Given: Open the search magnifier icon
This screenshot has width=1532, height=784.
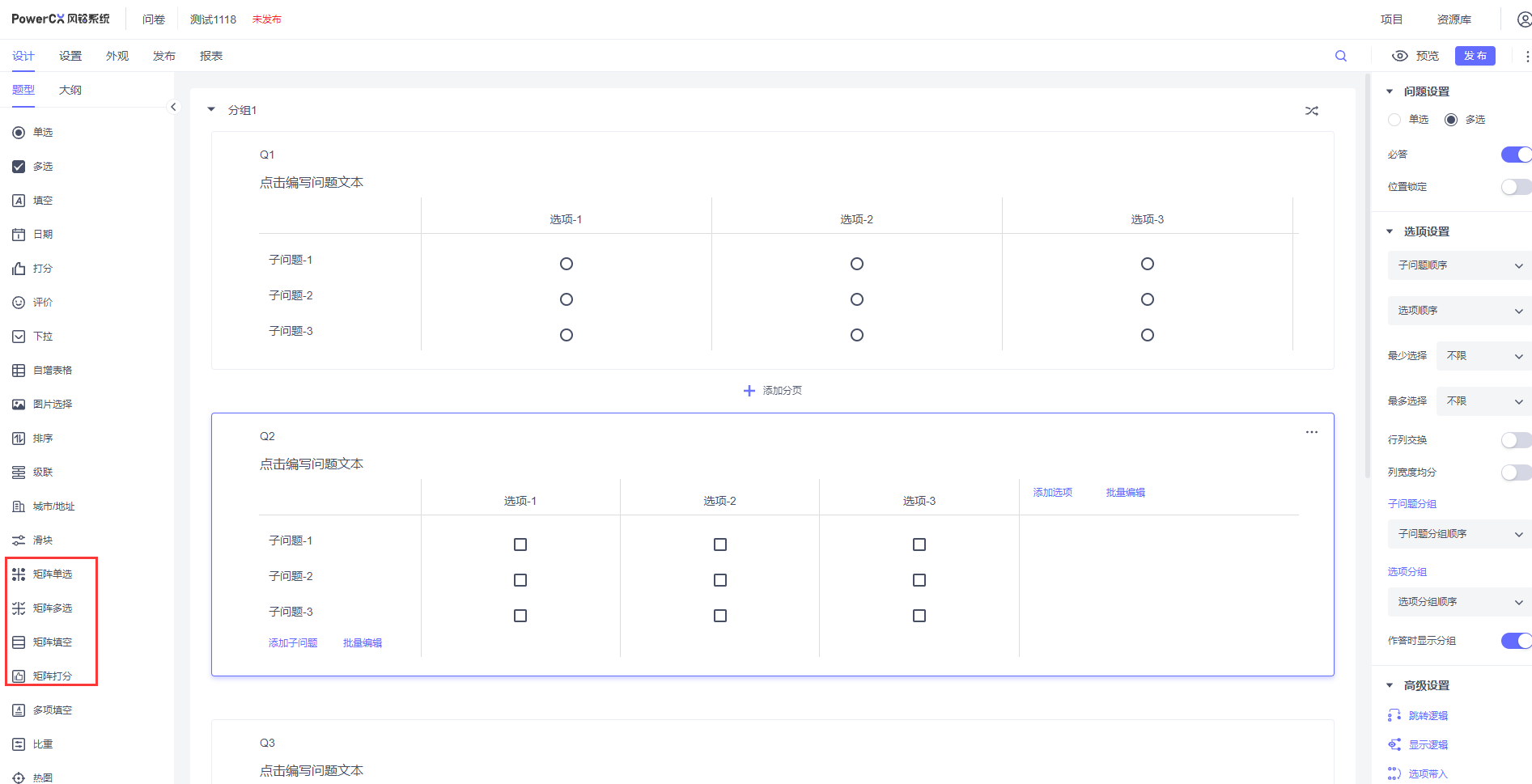Looking at the screenshot, I should [1341, 56].
